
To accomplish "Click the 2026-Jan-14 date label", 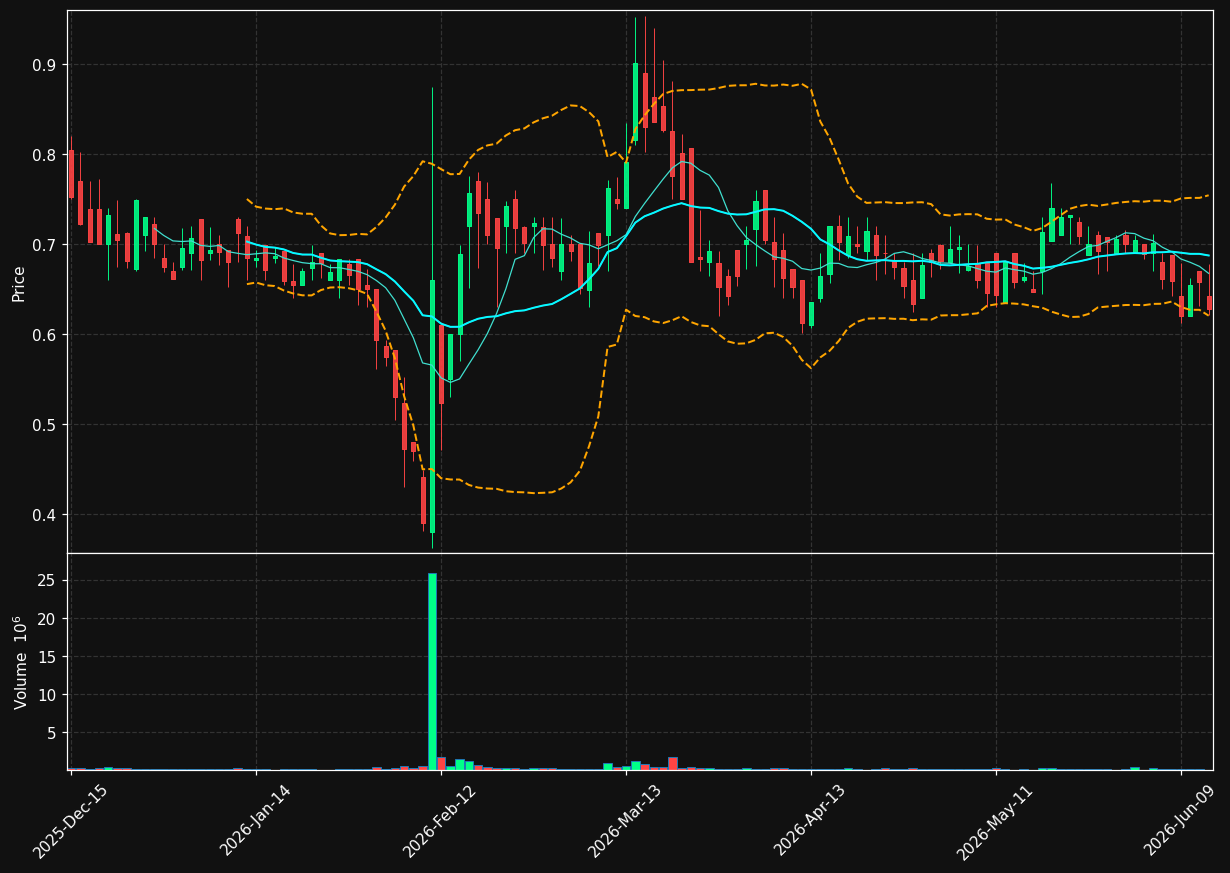I will 255,820.
